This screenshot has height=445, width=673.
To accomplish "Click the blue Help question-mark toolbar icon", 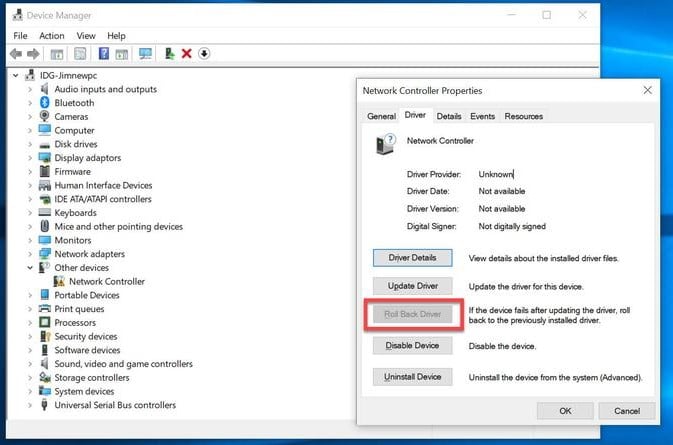I will 103,54.
